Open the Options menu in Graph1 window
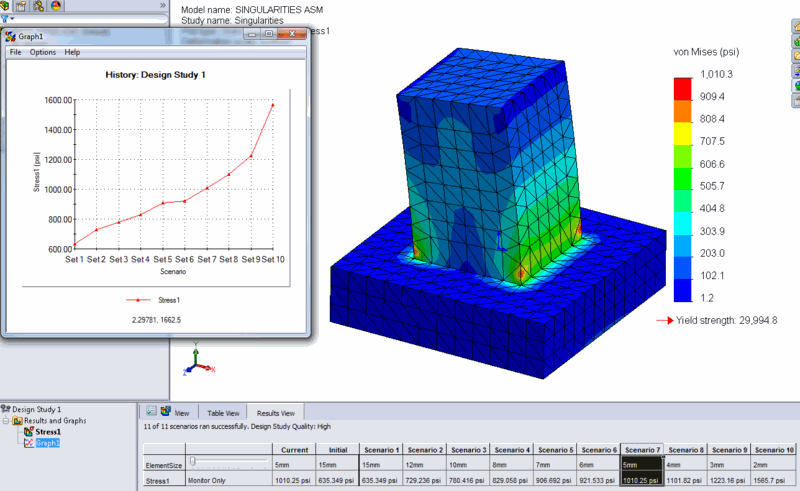800x491 pixels. [x=43, y=52]
